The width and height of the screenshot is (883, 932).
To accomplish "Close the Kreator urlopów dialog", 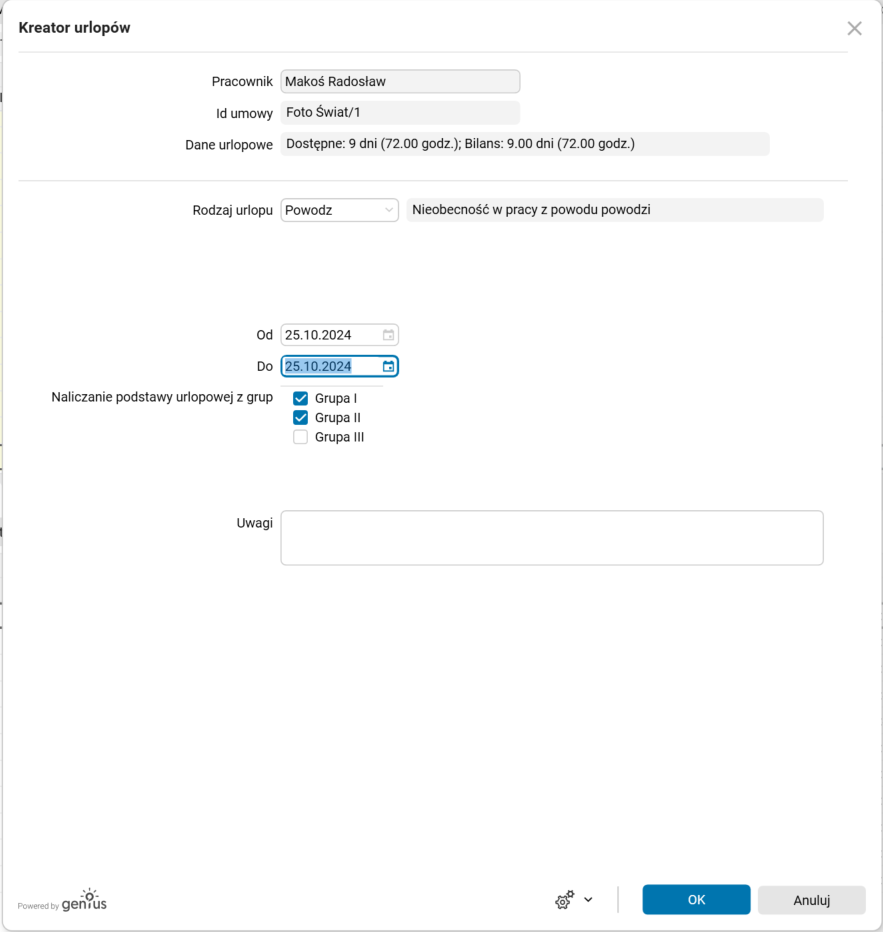I will coord(854,28).
